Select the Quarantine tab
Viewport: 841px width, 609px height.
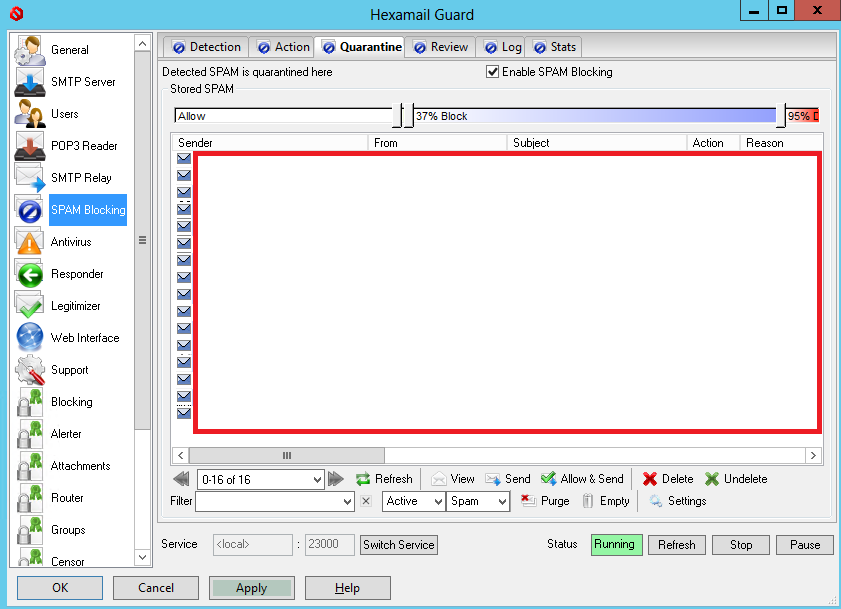(362, 47)
